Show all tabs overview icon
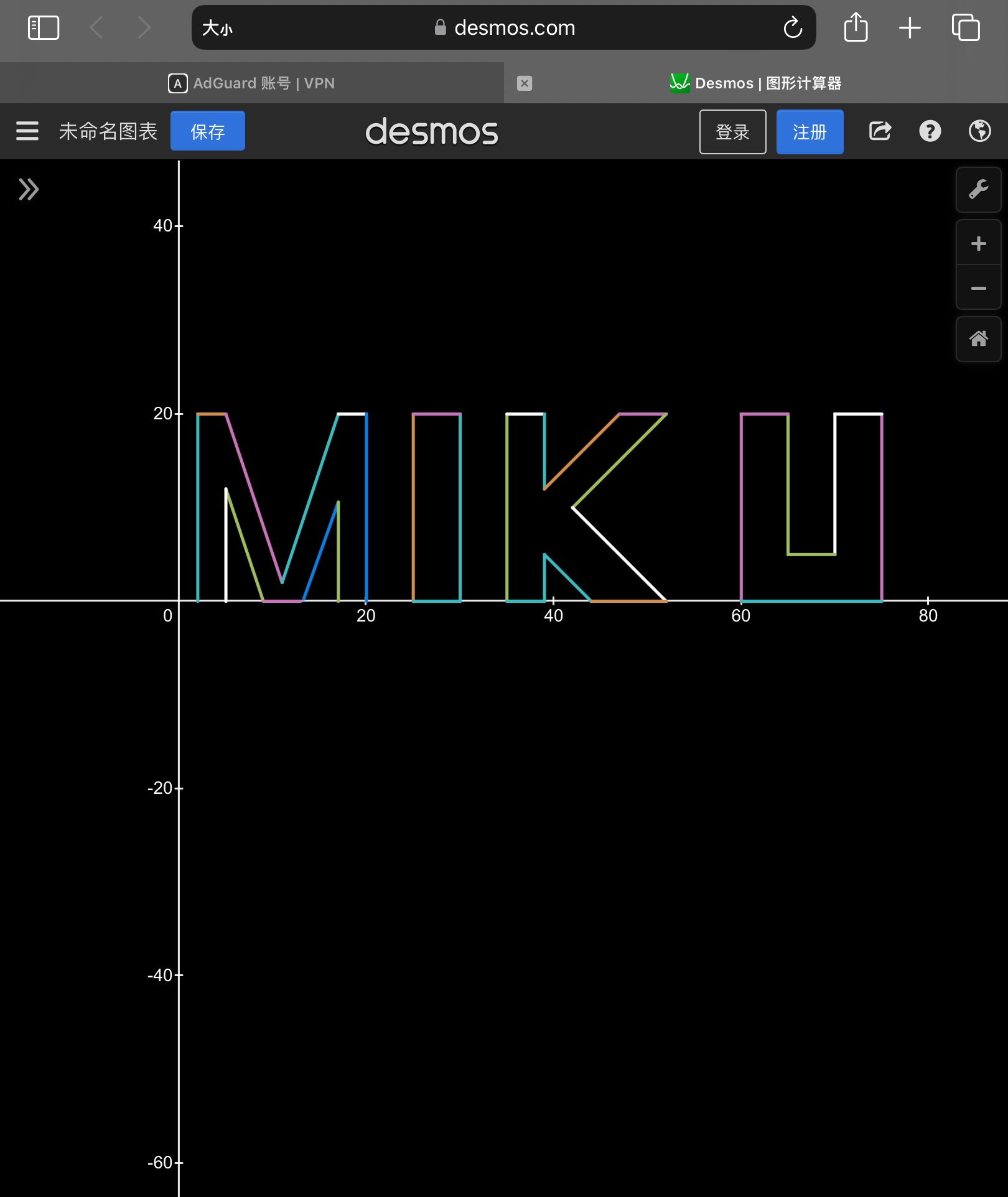 (x=966, y=27)
